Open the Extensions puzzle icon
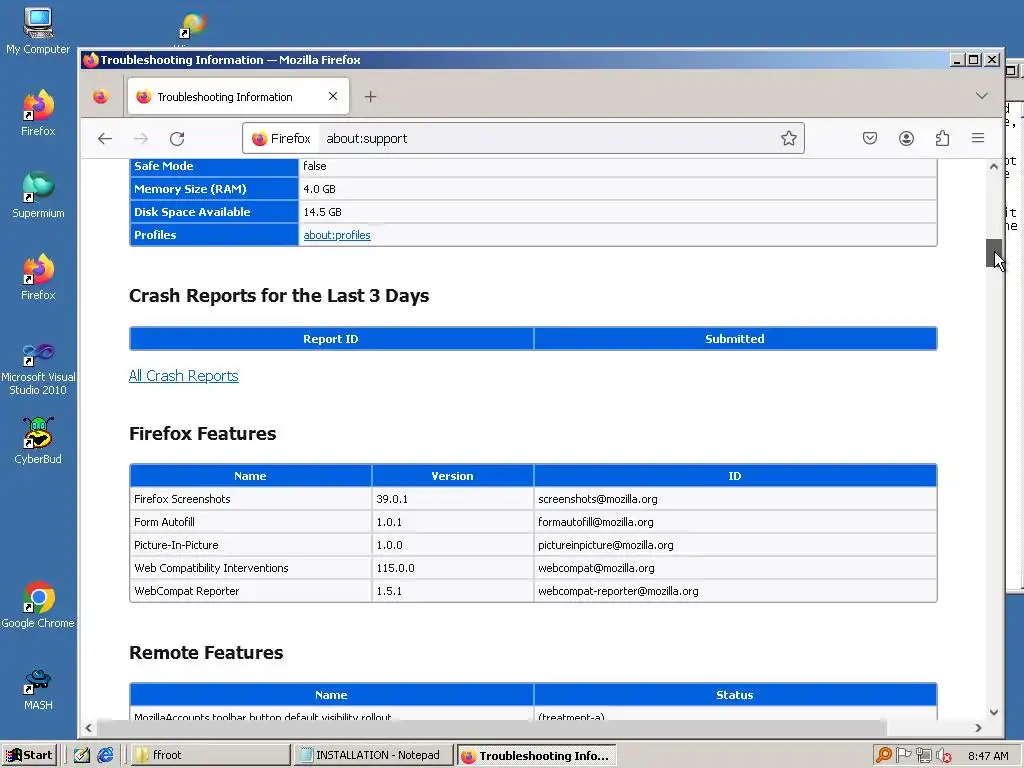 point(942,138)
